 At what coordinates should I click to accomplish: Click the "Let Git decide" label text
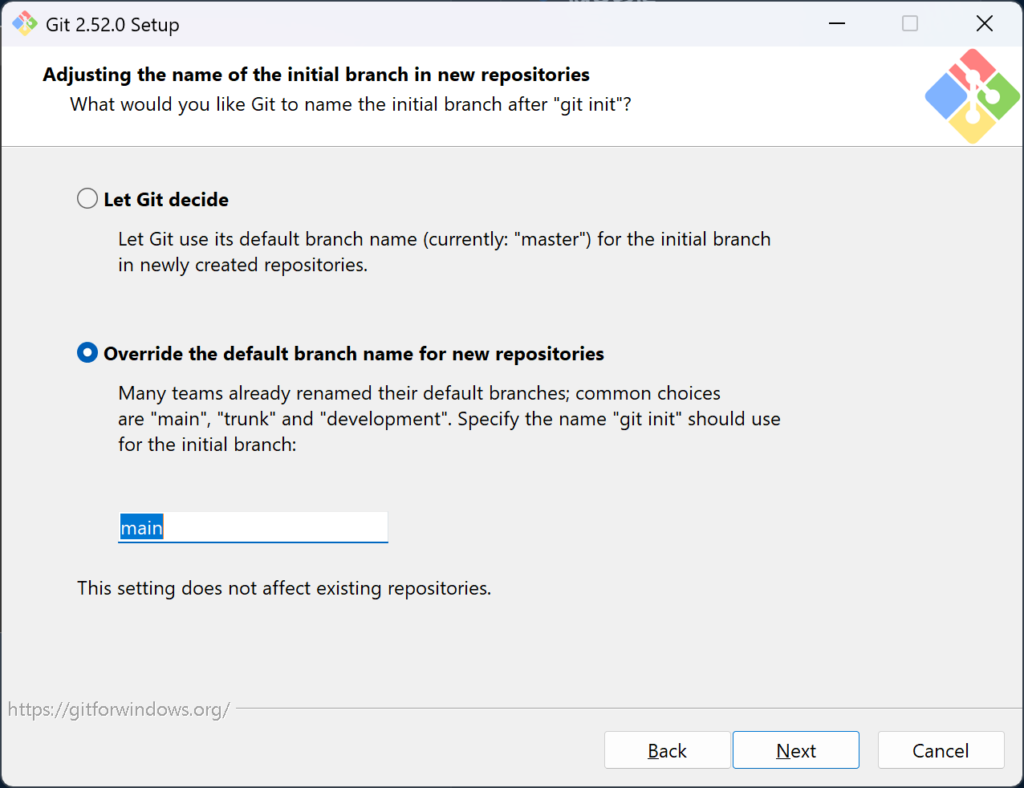166,200
